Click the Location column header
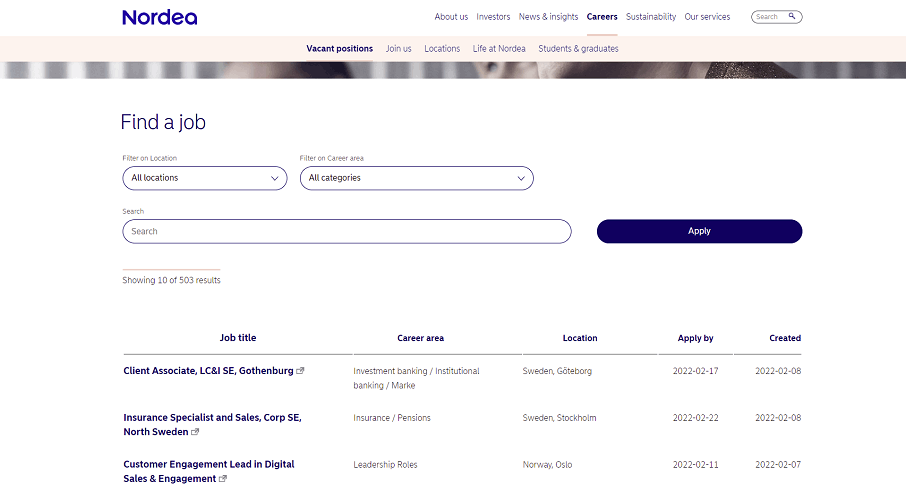Screen dimensions: 906x500 580,338
